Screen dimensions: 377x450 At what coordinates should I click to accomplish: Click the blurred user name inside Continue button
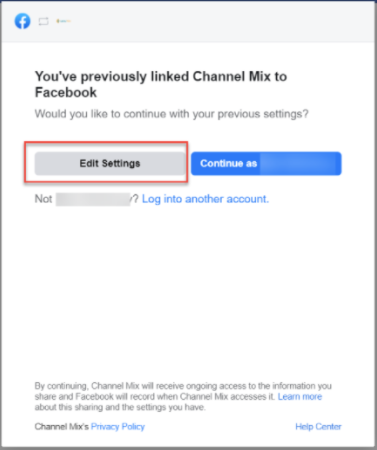(300, 163)
